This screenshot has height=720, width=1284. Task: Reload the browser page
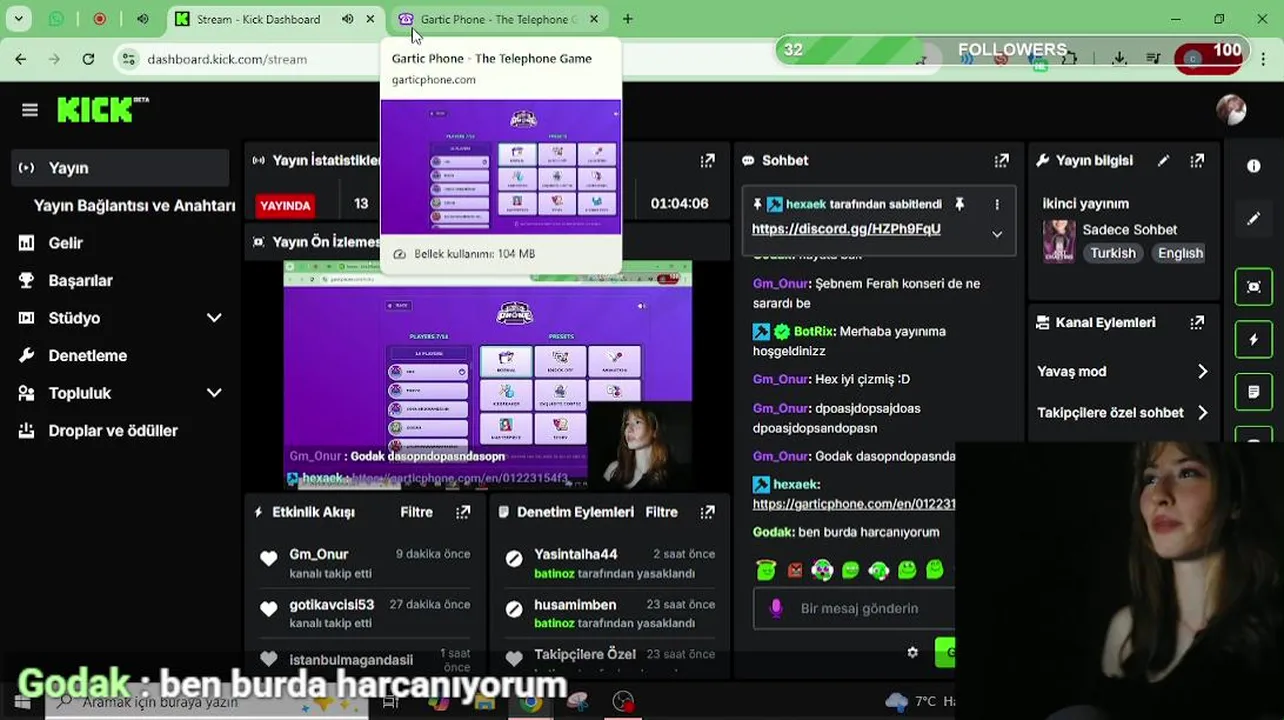88,59
